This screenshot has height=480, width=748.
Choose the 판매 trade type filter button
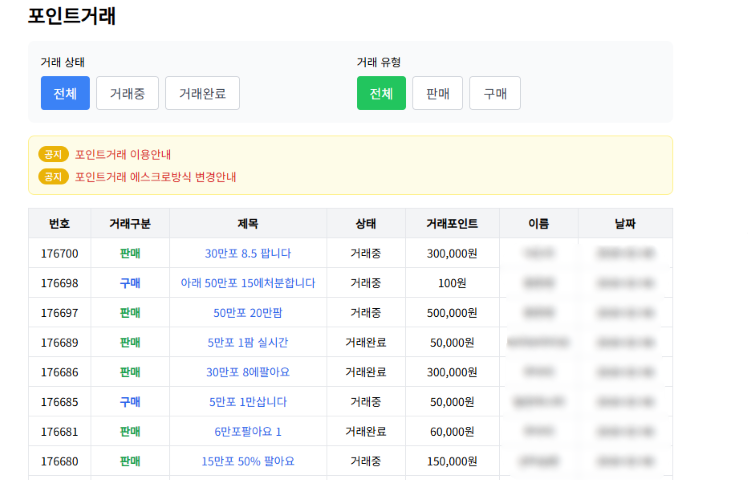point(437,93)
